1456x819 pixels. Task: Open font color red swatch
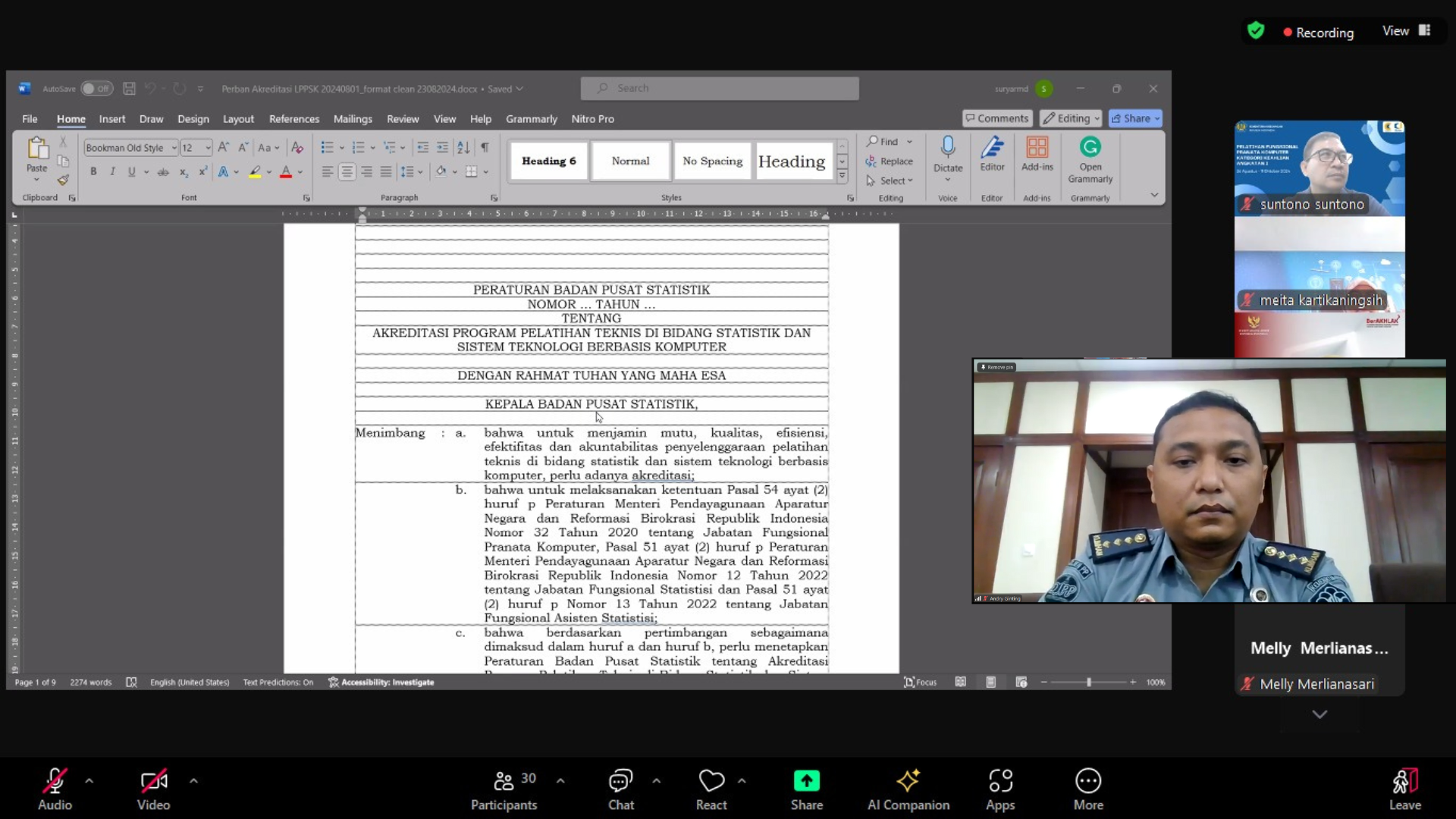(x=286, y=172)
